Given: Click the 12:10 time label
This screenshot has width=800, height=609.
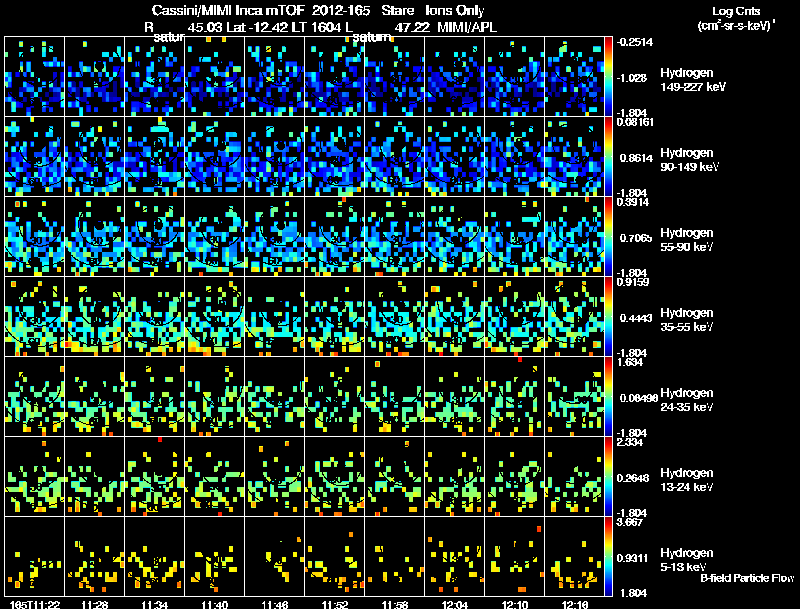Looking at the screenshot, I should 515,604.
